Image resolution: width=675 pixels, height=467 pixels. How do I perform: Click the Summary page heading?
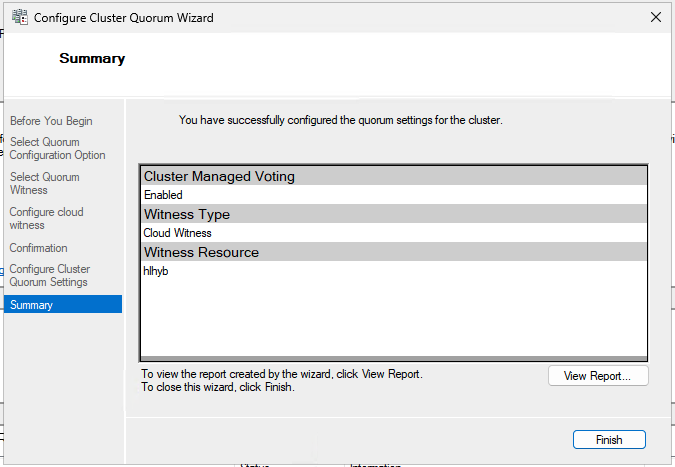tap(92, 59)
